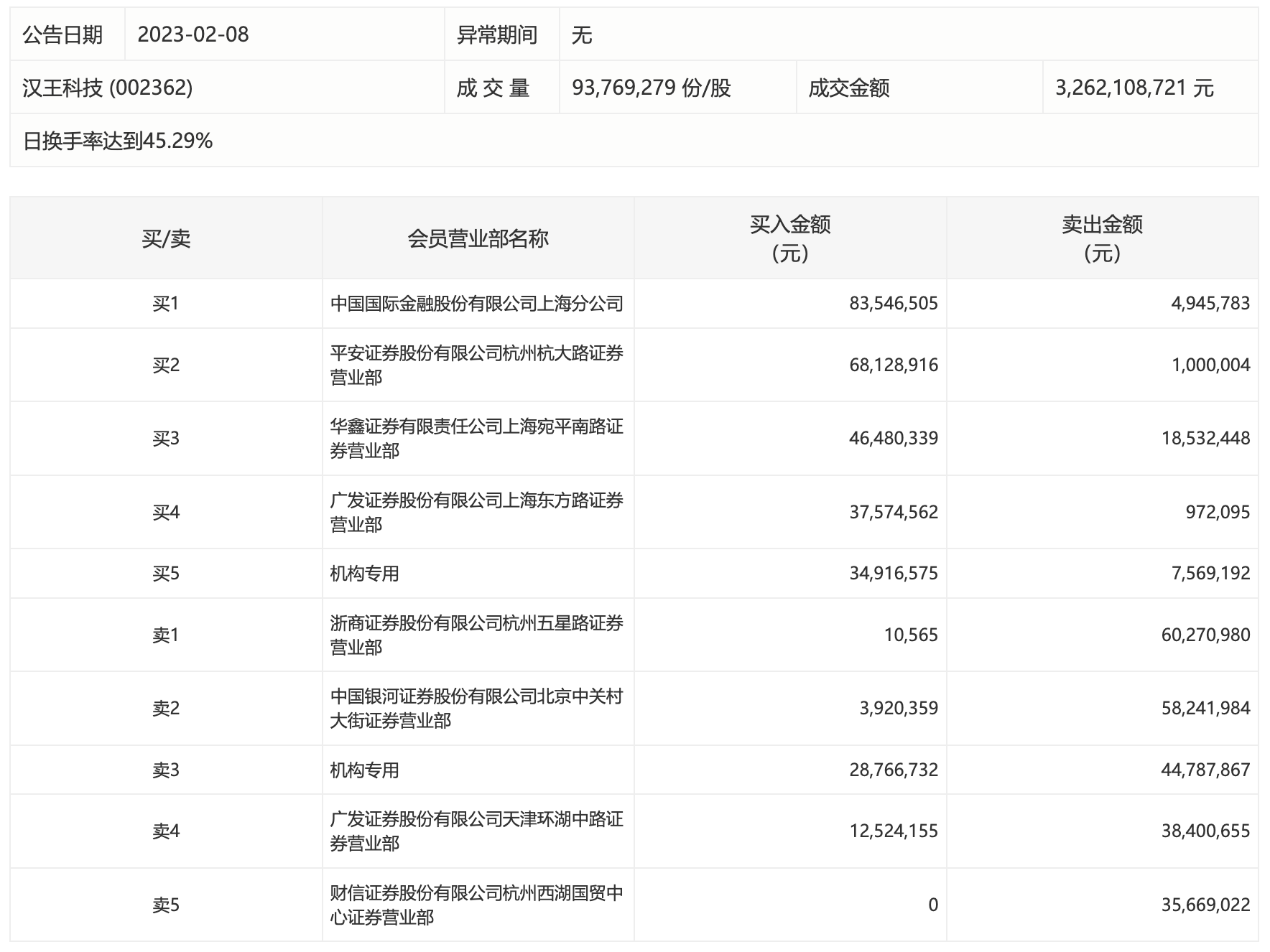This screenshot has height=952, width=1270.
Task: Click sell amount 35,669,022
Action: pos(1206,905)
